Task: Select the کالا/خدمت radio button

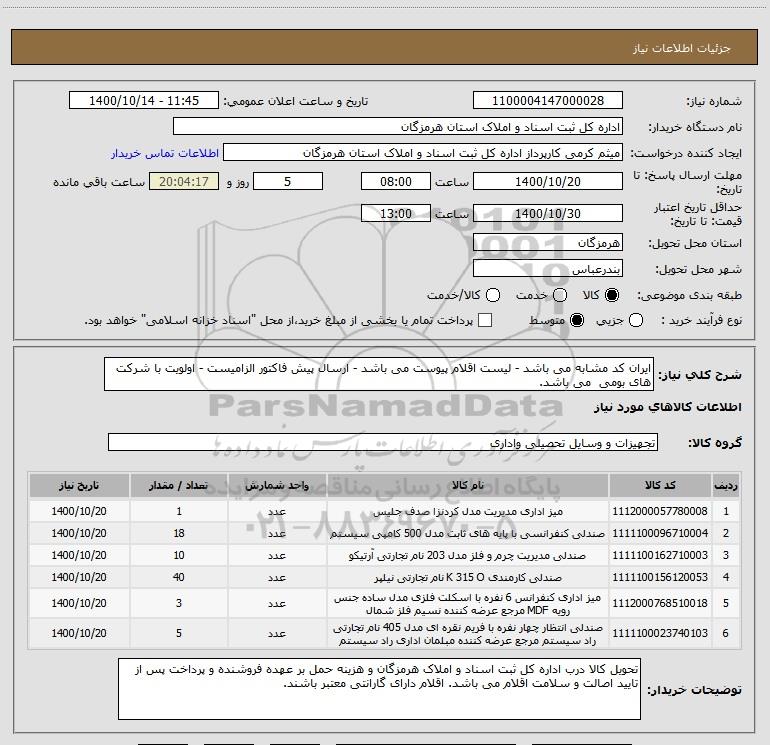Action: tap(493, 295)
